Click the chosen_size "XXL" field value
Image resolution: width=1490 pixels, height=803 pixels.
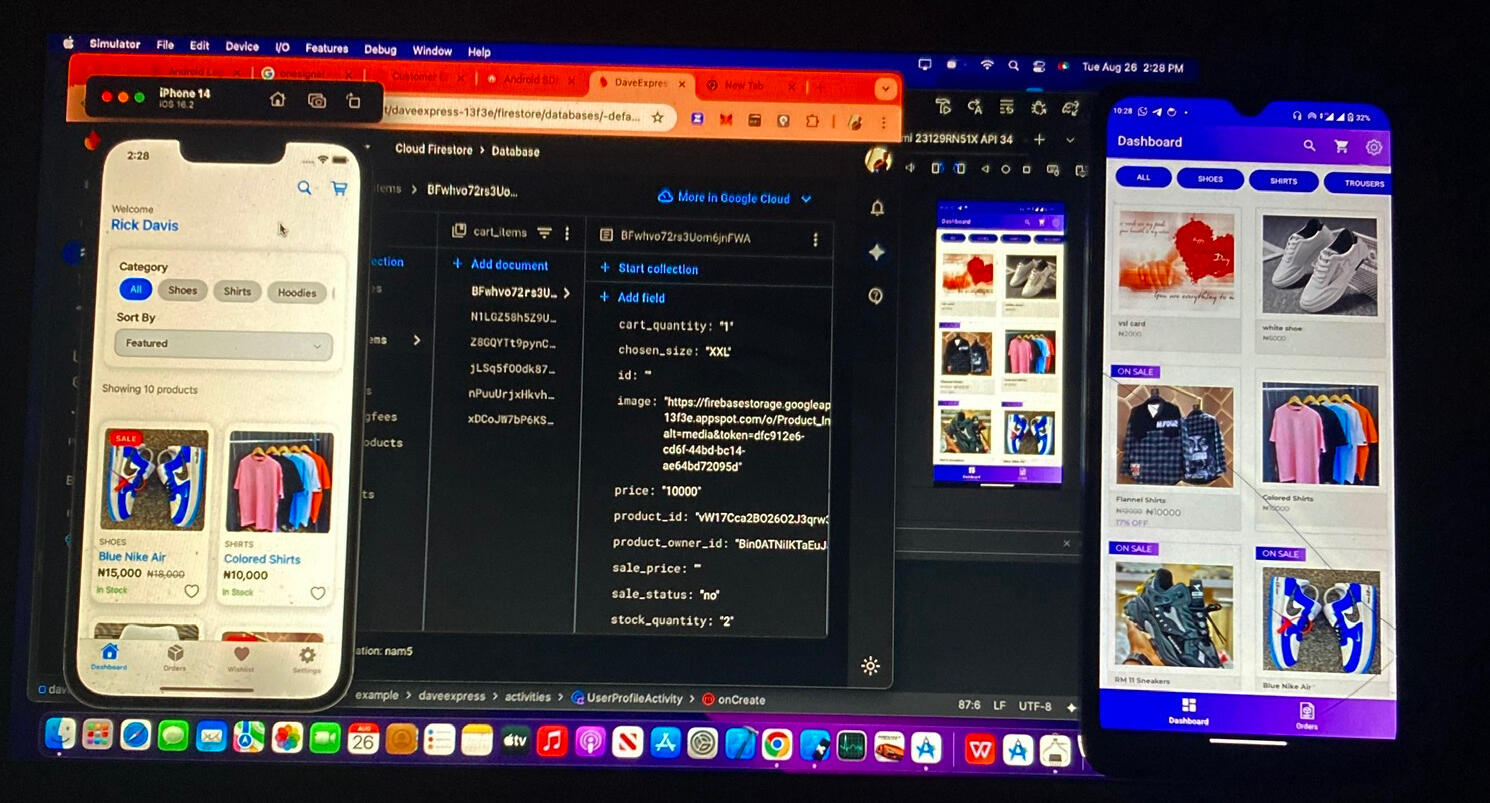(x=717, y=351)
